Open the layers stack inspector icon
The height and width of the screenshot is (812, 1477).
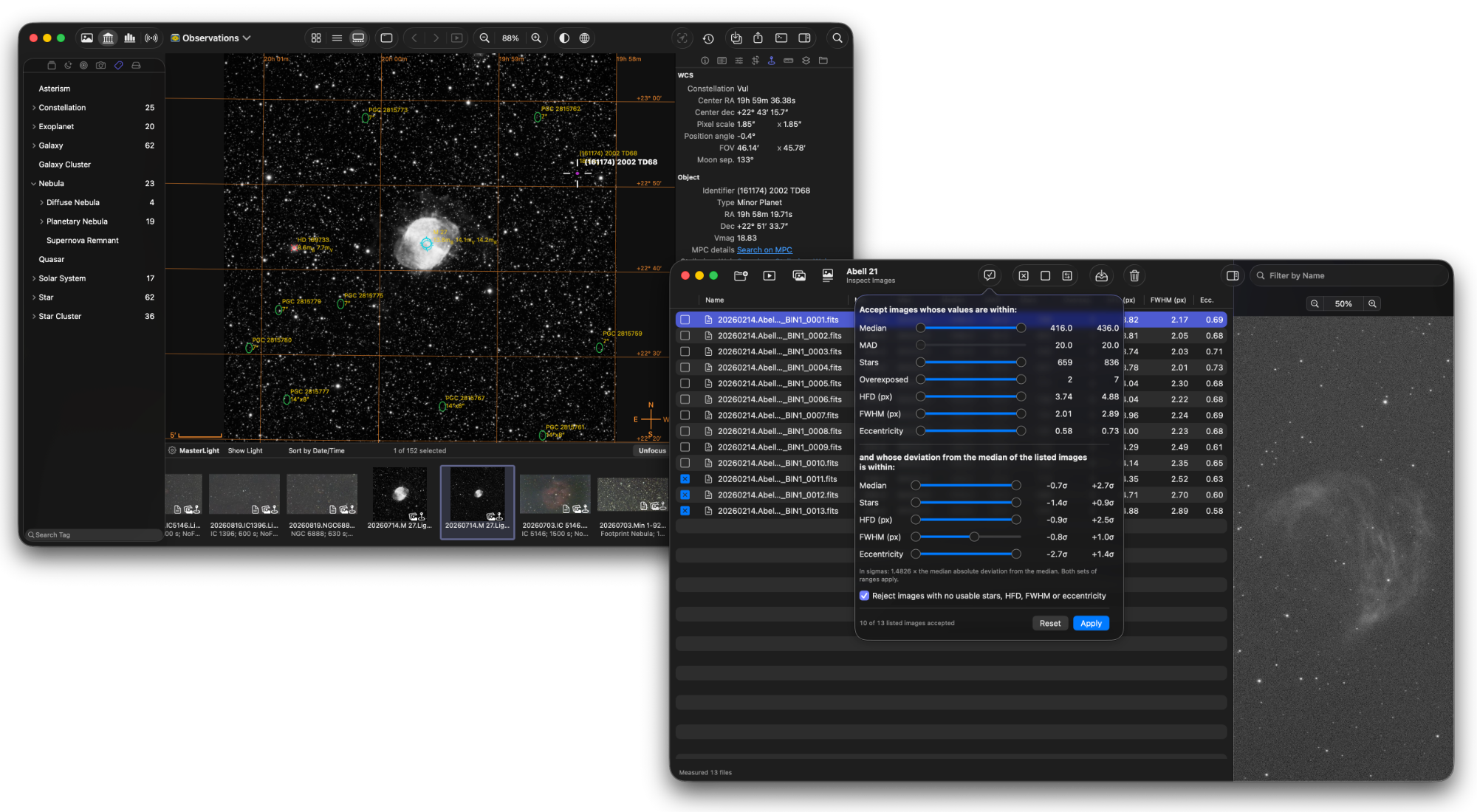coord(806,61)
